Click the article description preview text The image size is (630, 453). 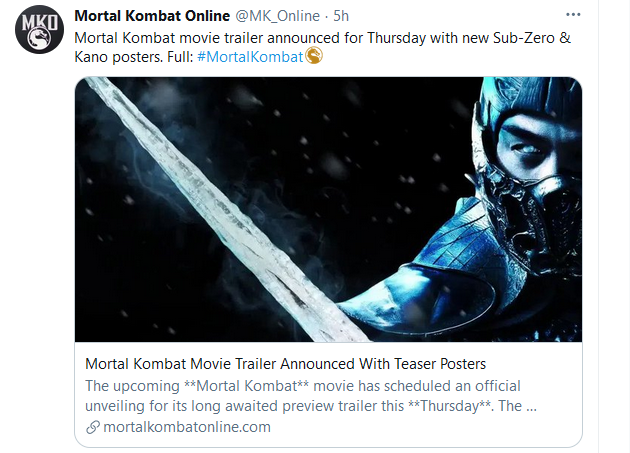310,396
